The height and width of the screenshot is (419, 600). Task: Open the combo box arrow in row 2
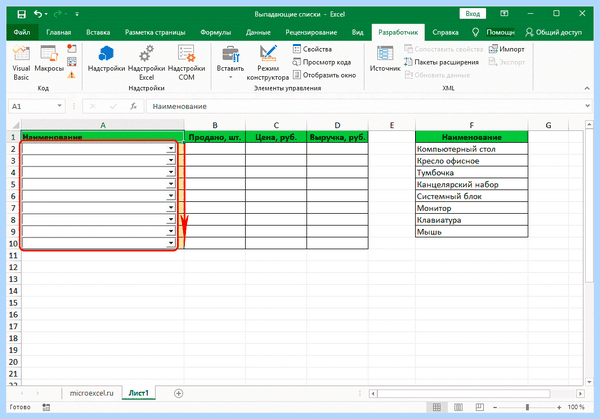click(171, 149)
